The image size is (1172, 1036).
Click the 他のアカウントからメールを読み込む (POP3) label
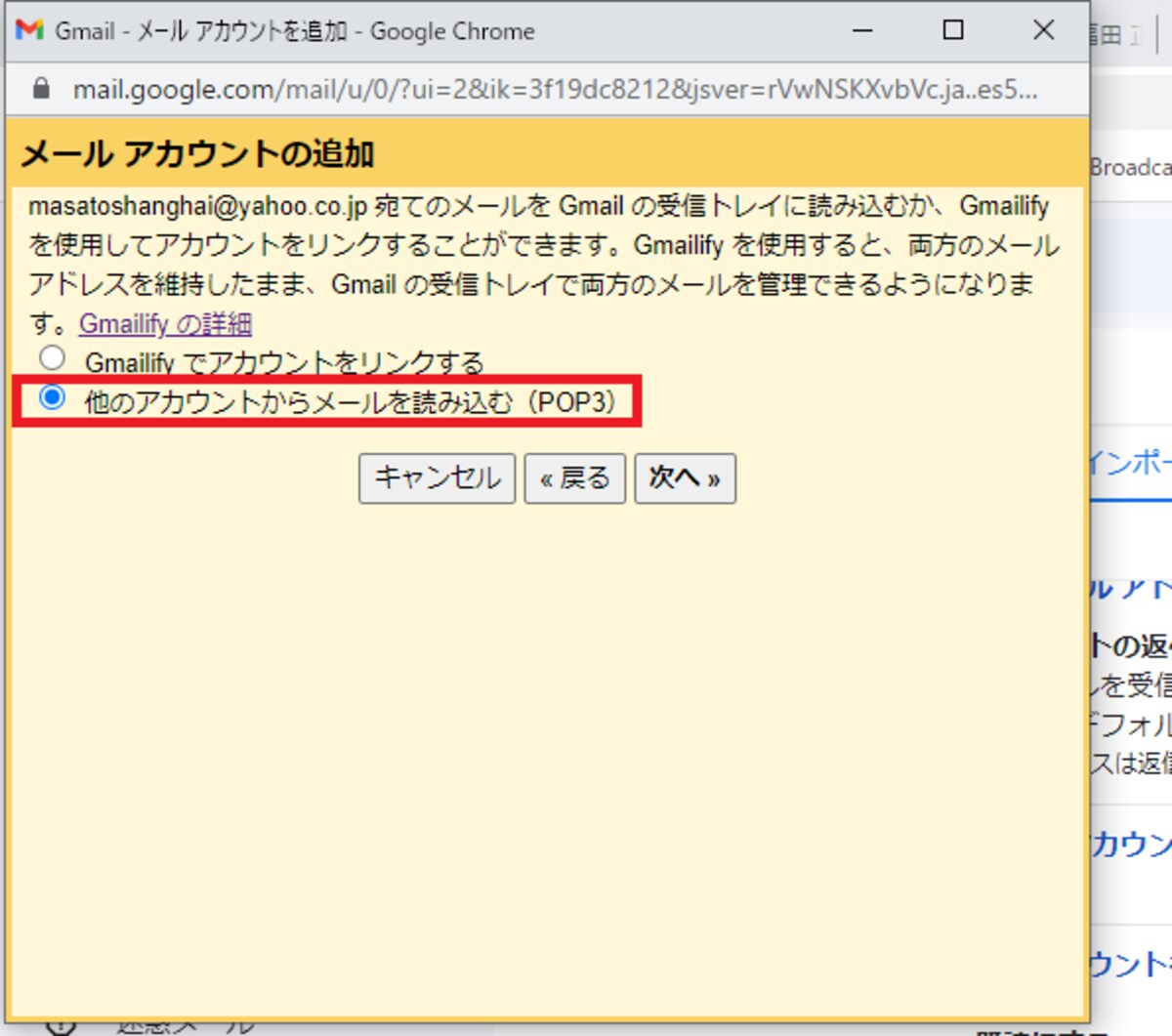click(352, 401)
